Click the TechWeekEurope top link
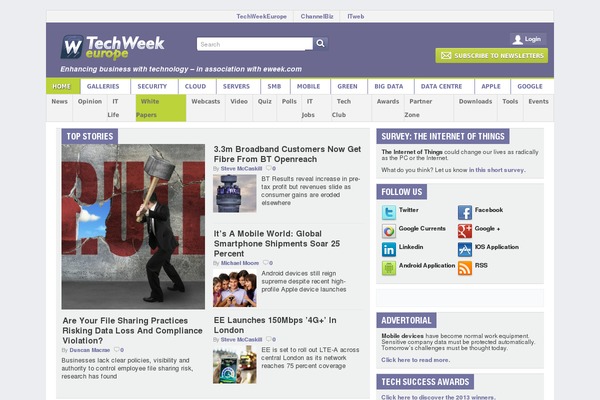Viewport: 600px width, 400px height. 261,16
